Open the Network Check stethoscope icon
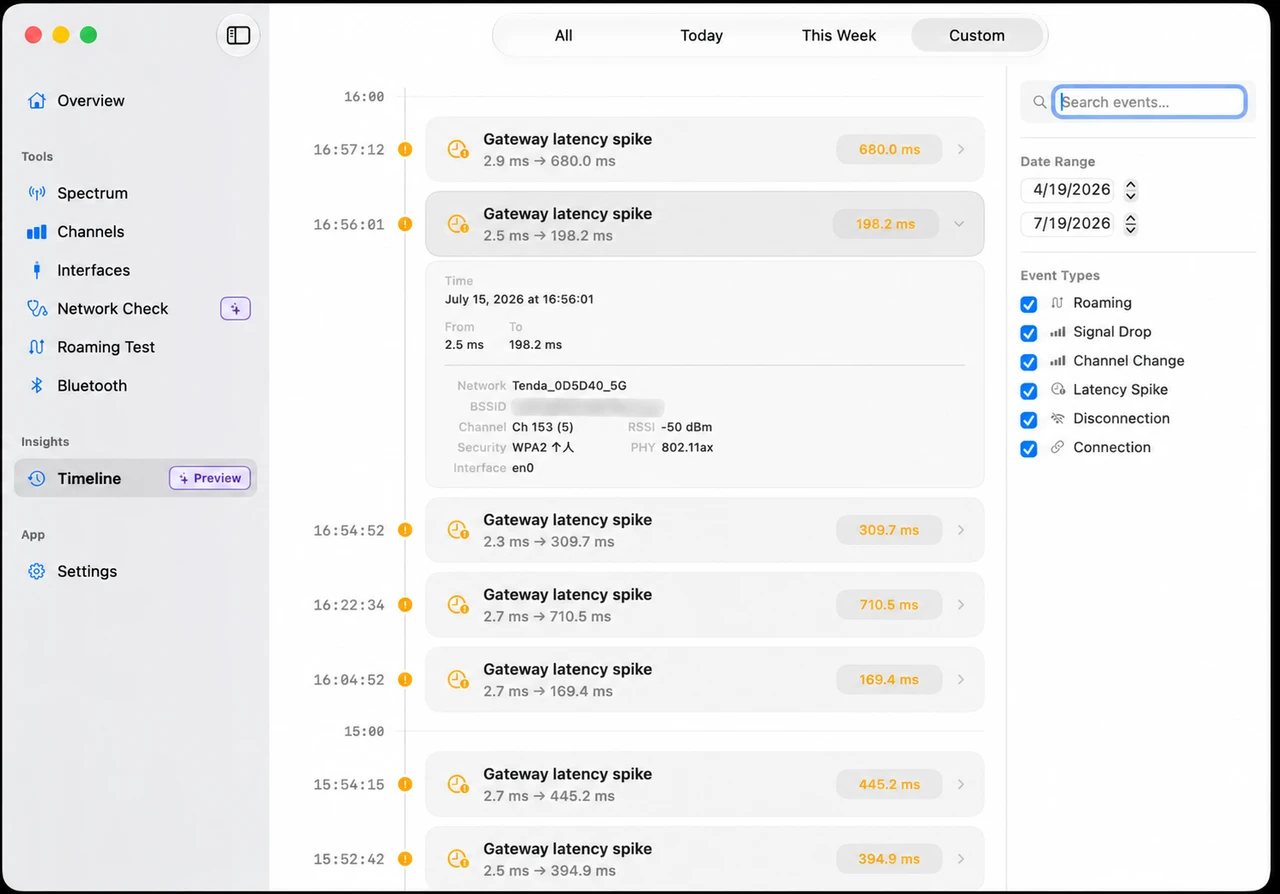 click(37, 309)
